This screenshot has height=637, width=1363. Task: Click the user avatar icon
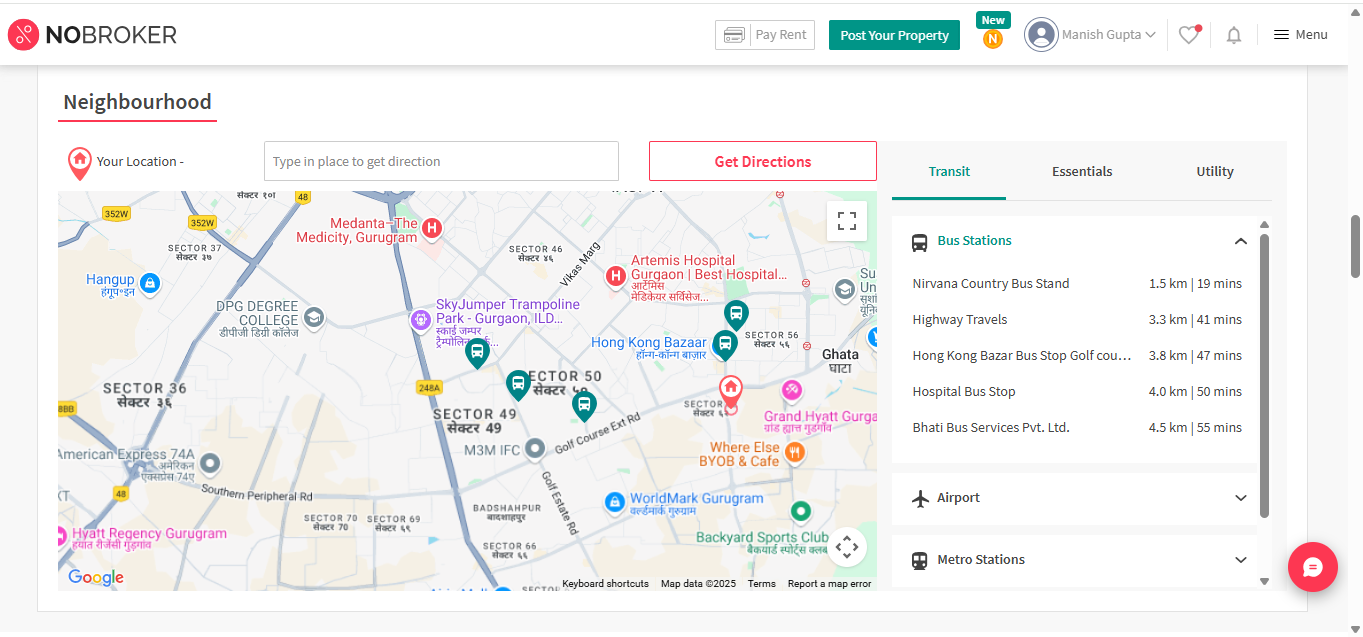(1042, 35)
